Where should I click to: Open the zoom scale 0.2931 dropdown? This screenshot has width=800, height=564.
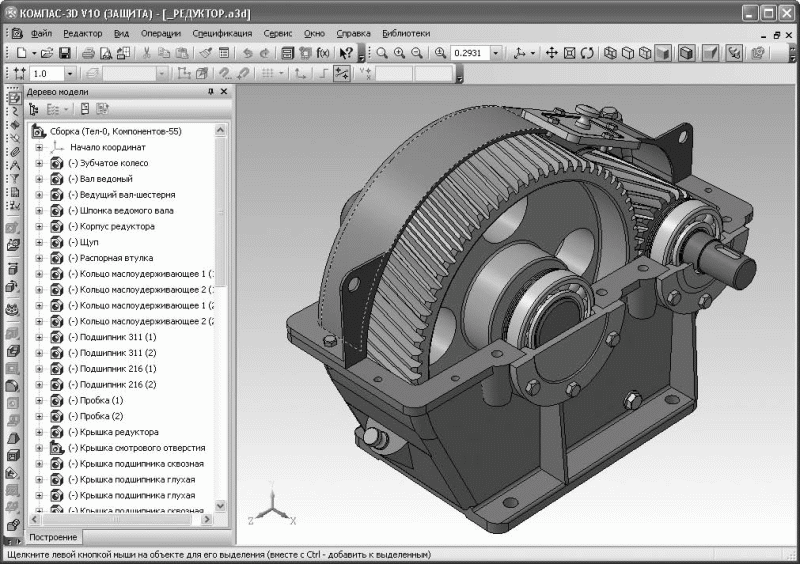[x=497, y=52]
